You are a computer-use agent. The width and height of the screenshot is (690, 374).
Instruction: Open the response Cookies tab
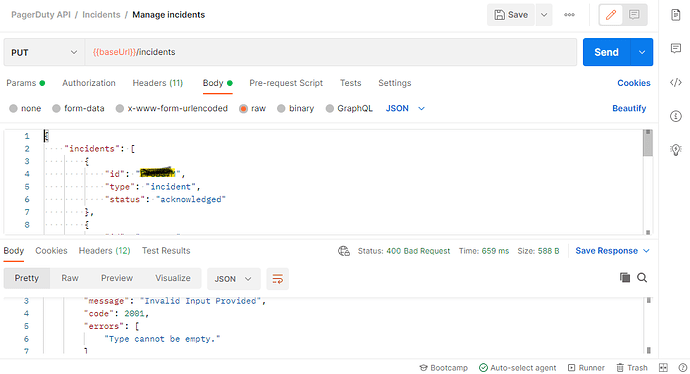point(51,251)
